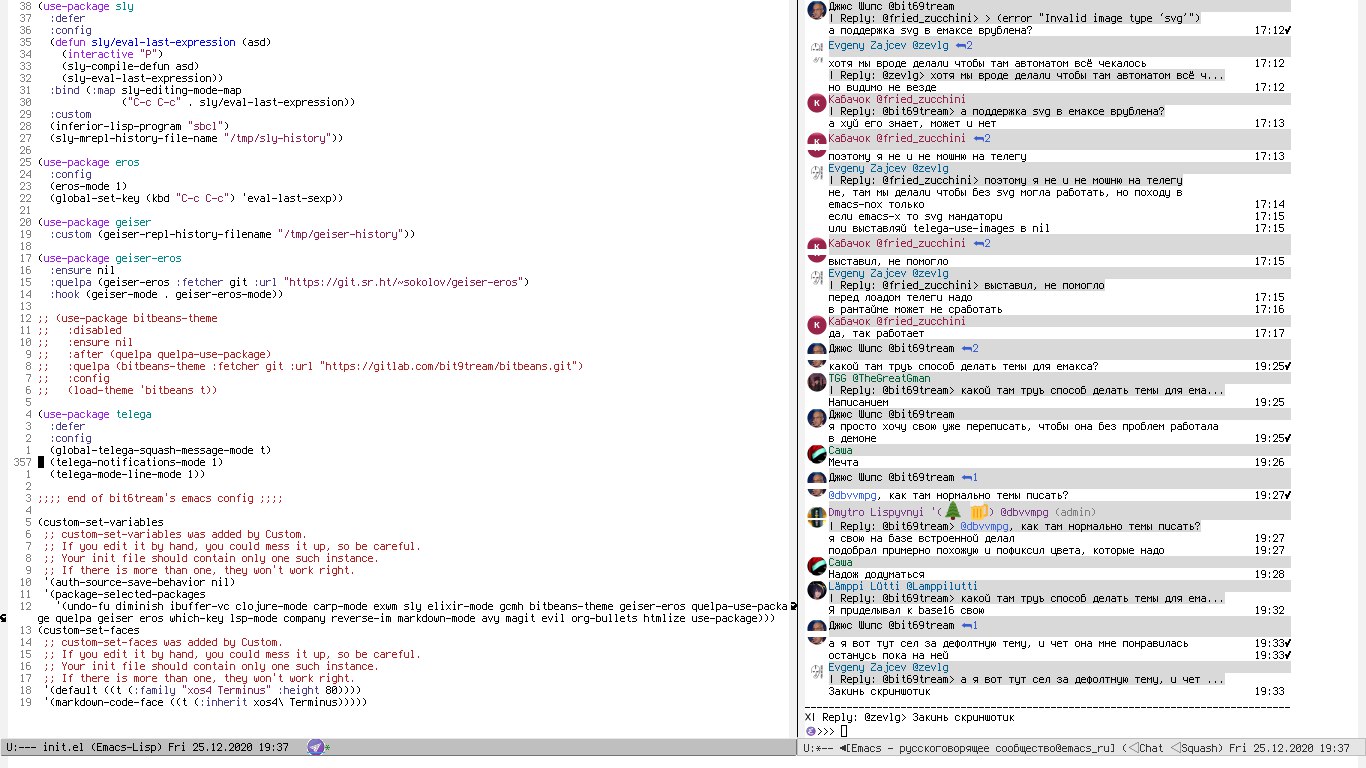Image resolution: width=1366 pixels, height=768 pixels.
Task: Click Dmytro Lispyvnyi avatar
Action: 817,517
